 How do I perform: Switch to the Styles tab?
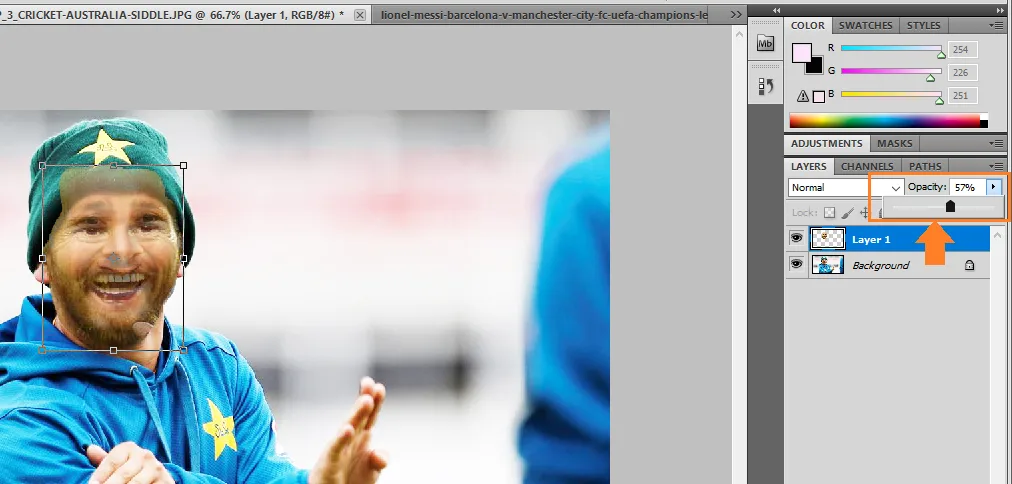tap(923, 25)
